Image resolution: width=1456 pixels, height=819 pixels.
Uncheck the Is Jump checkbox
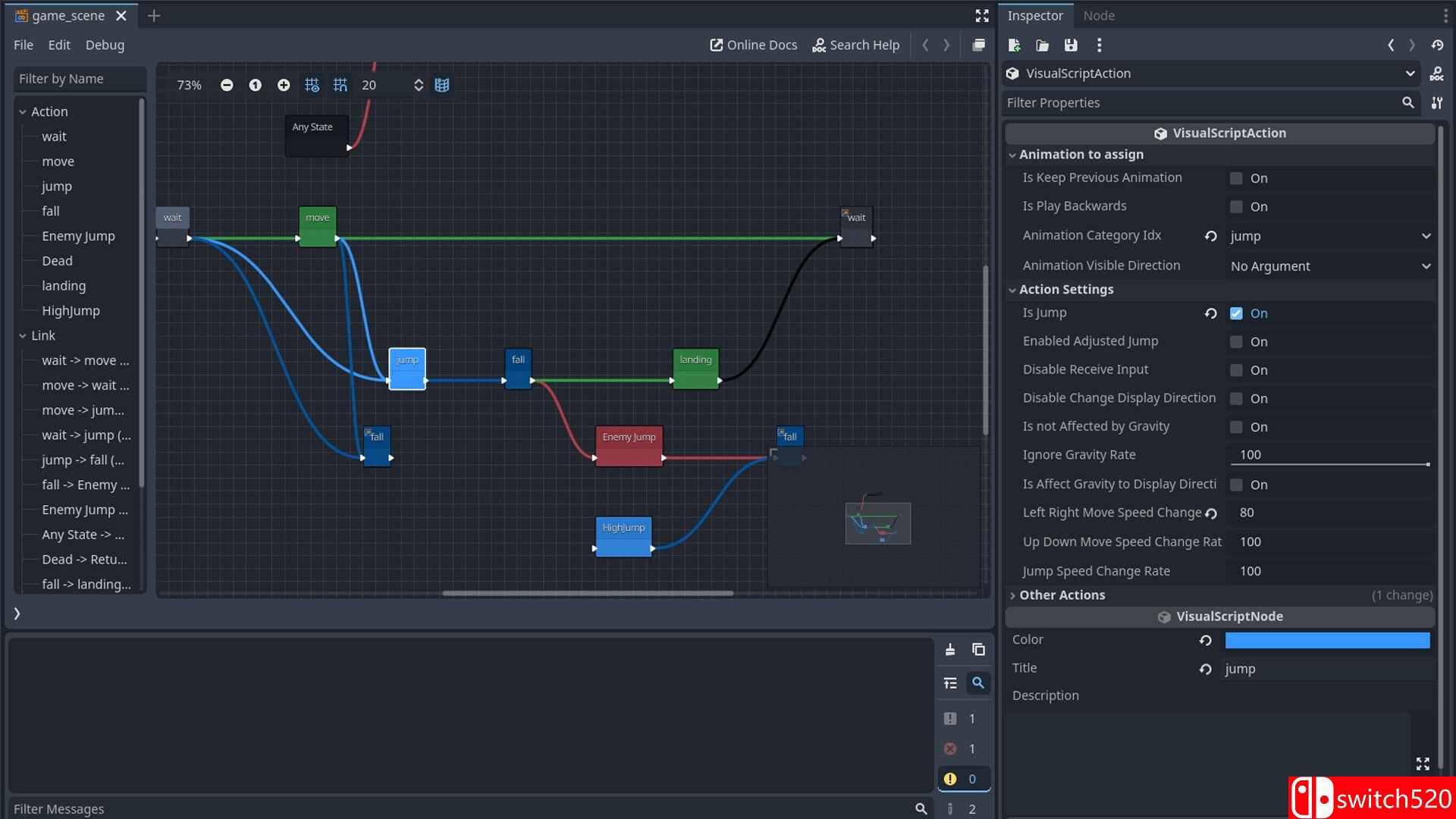coord(1236,313)
